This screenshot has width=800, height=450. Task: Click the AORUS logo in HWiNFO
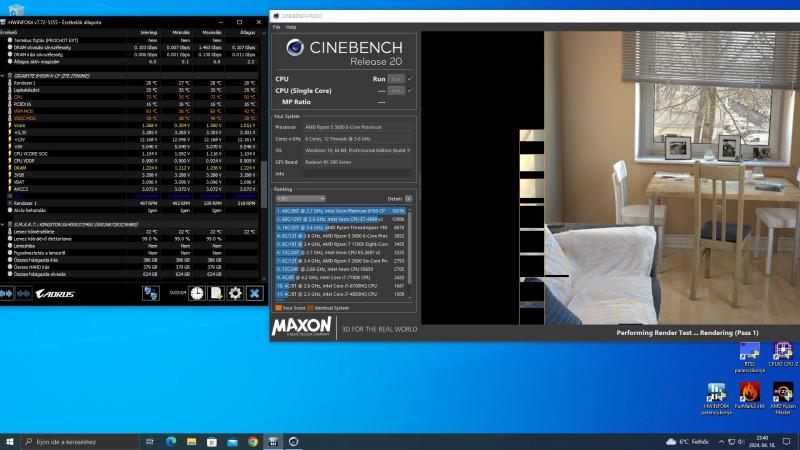(x=55, y=294)
